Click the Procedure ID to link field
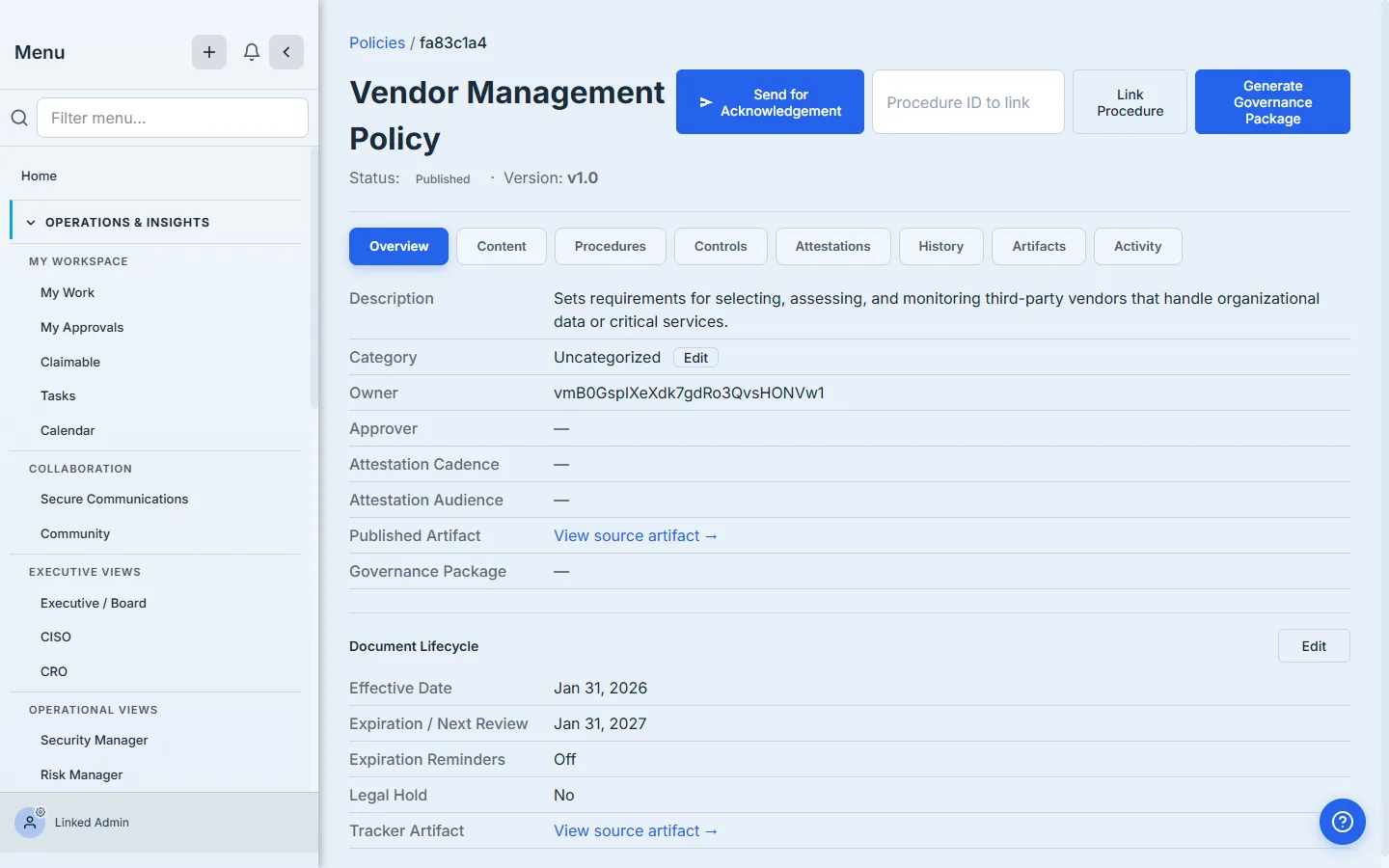This screenshot has height=868, width=1389. (x=968, y=102)
